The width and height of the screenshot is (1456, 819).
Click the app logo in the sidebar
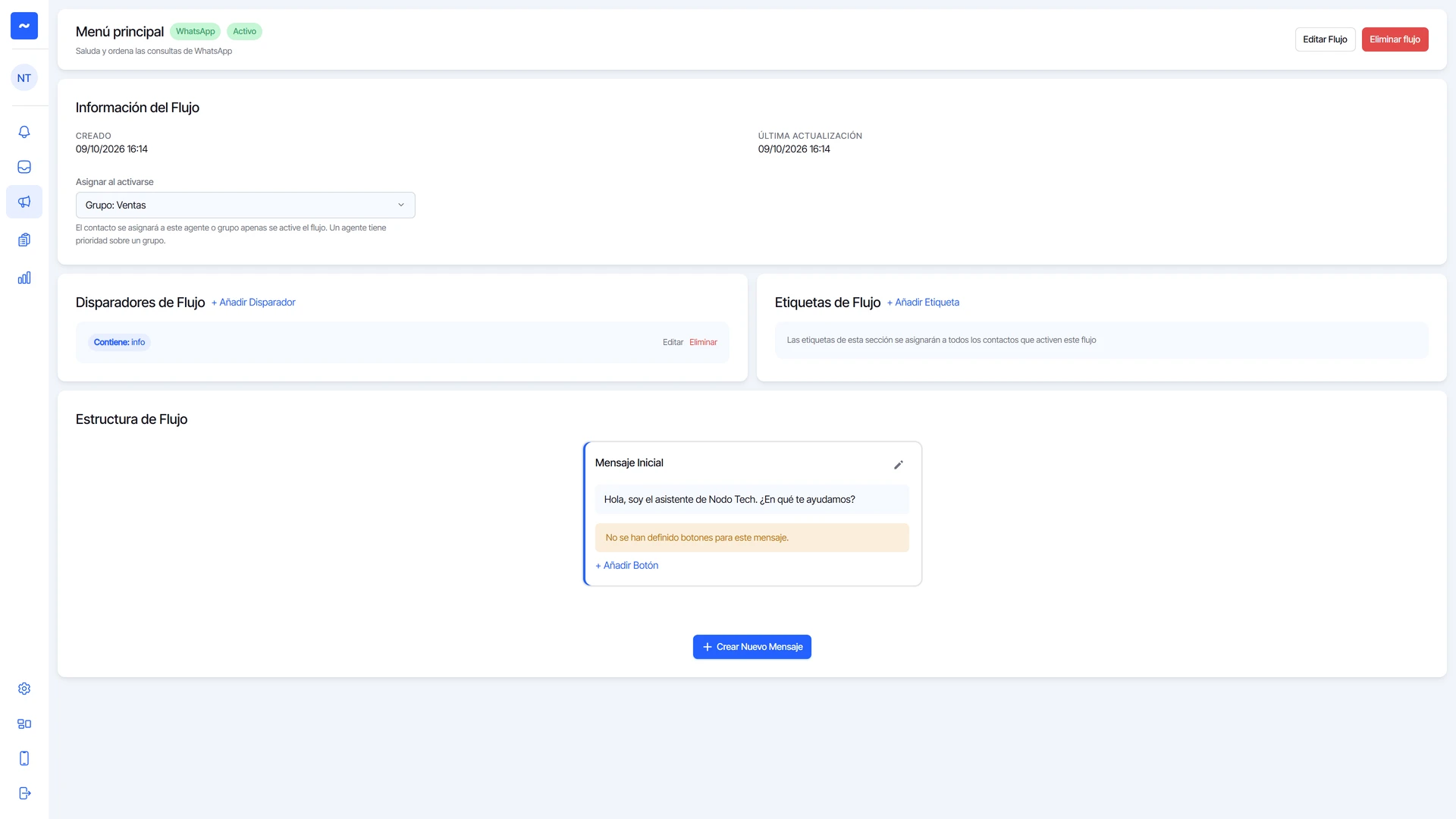[24, 26]
